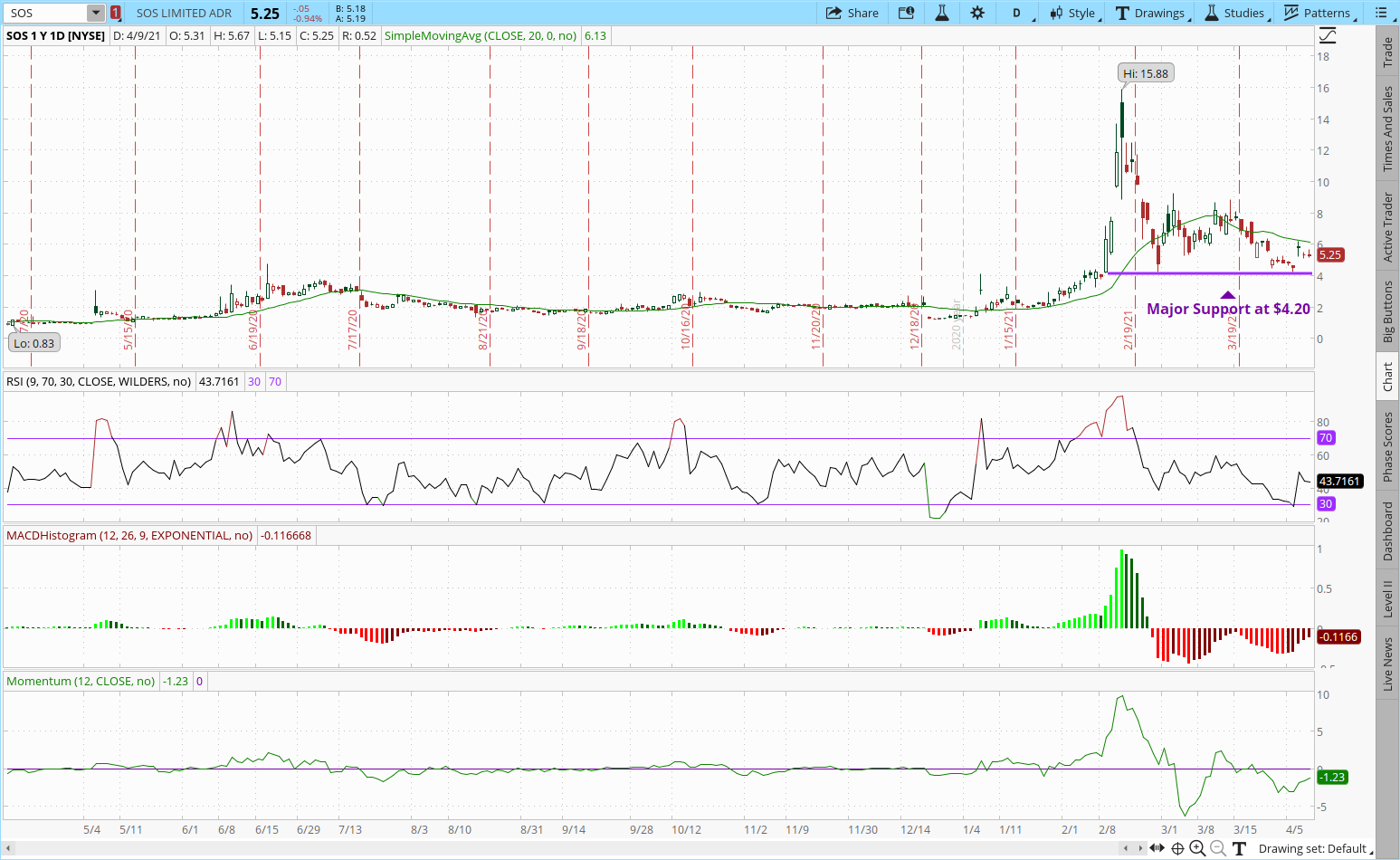Click the MACD -0.1166 axis value label

(x=1338, y=637)
